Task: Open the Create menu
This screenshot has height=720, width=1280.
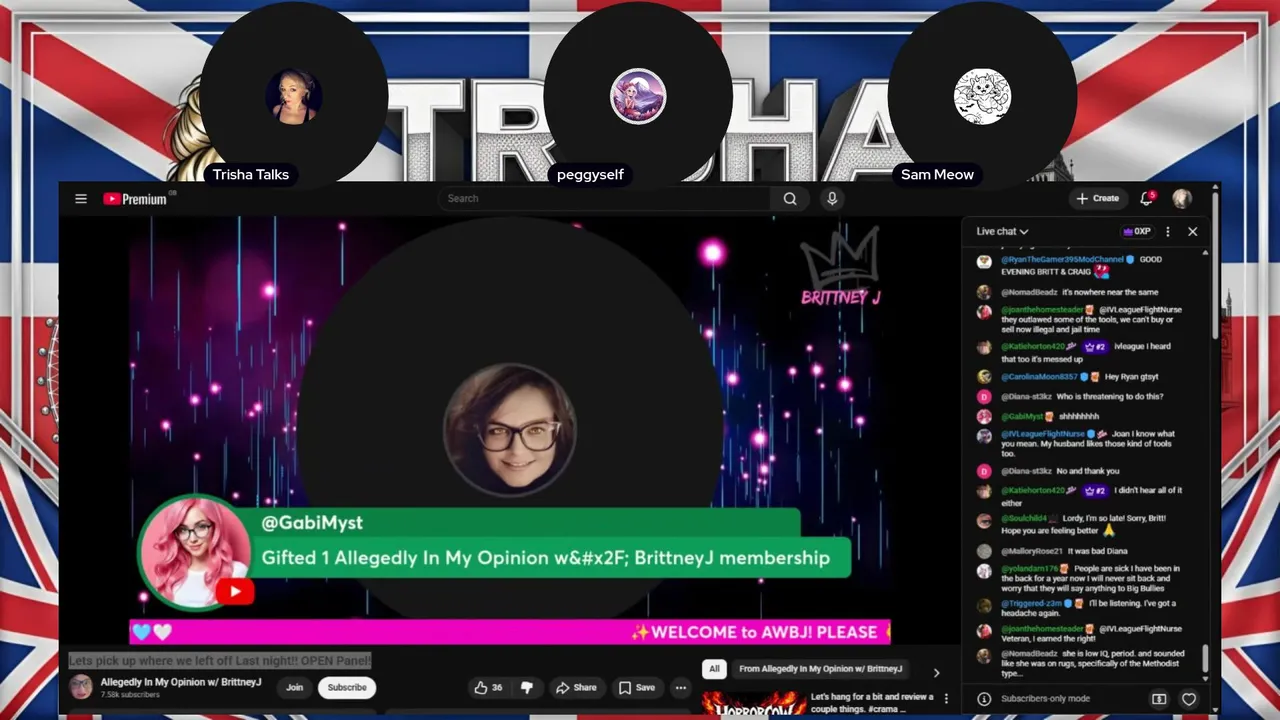Action: [1098, 199]
